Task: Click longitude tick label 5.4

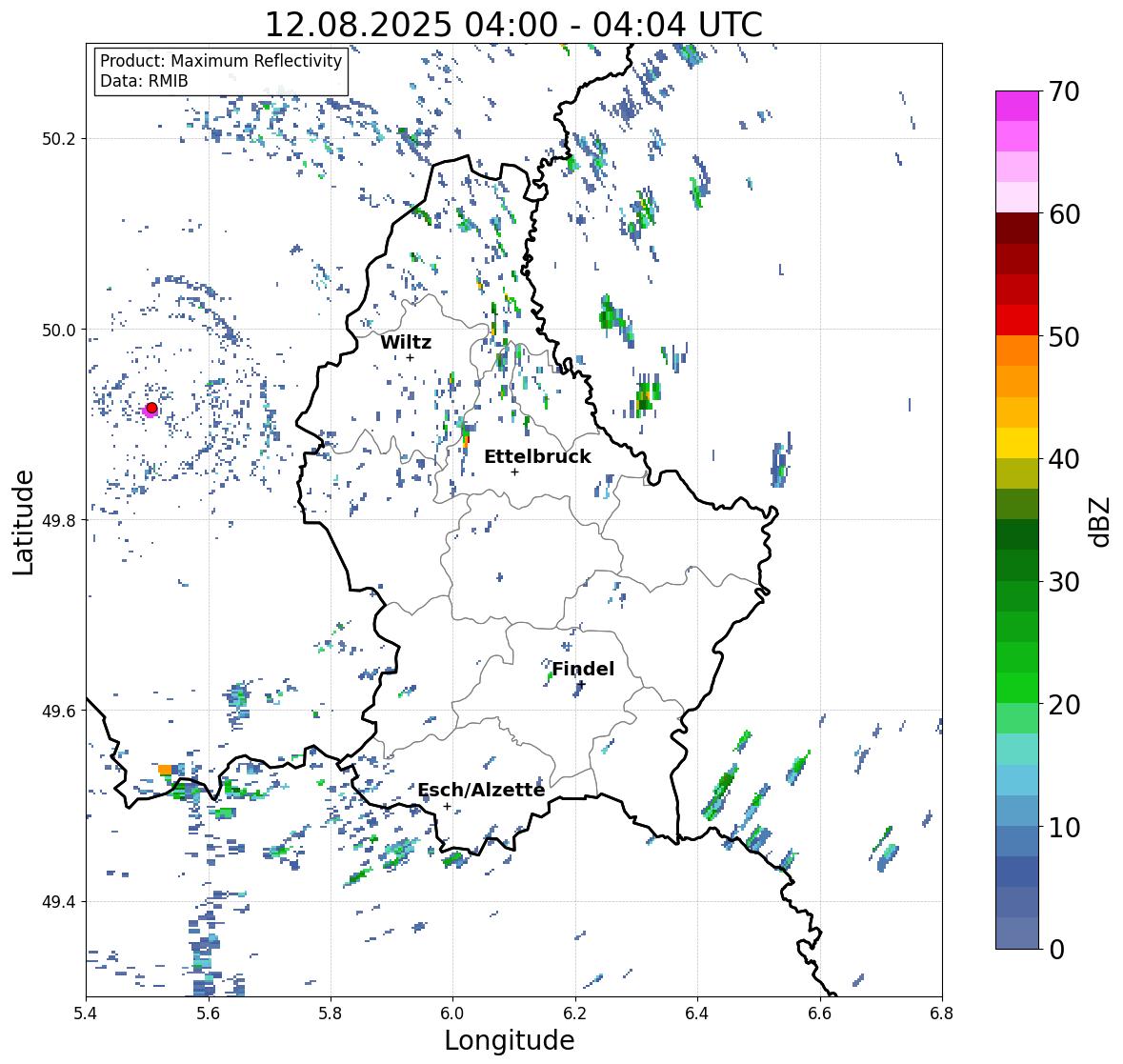Action: pyautogui.click(x=86, y=1013)
